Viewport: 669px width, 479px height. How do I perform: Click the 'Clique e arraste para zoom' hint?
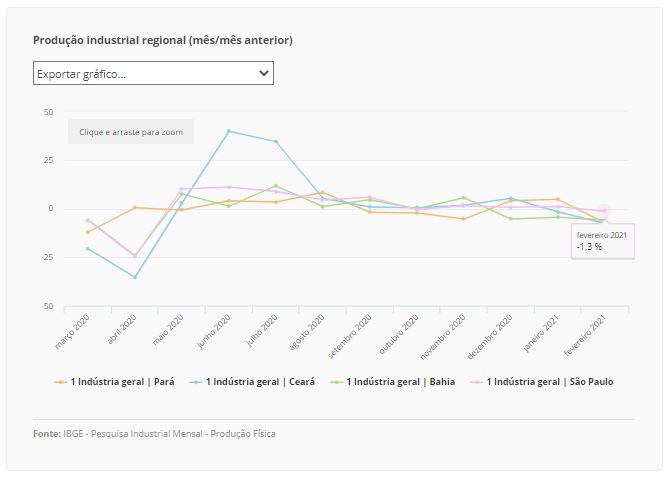pos(131,132)
